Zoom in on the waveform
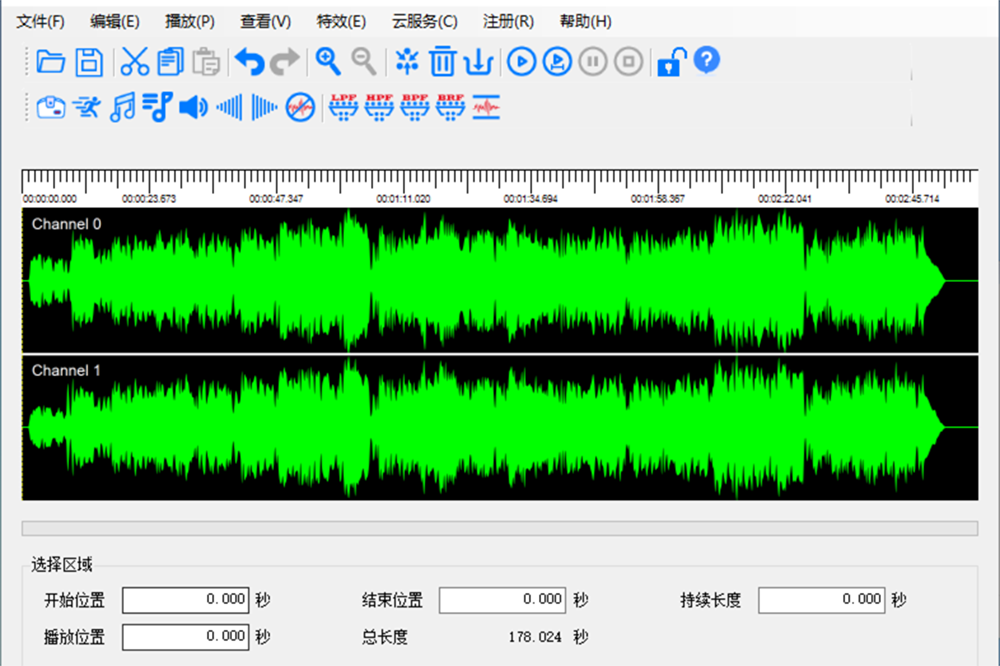 (x=328, y=62)
